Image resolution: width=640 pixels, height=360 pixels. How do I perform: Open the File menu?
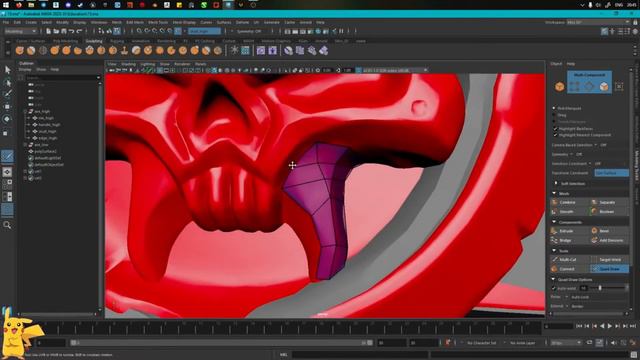(6, 22)
